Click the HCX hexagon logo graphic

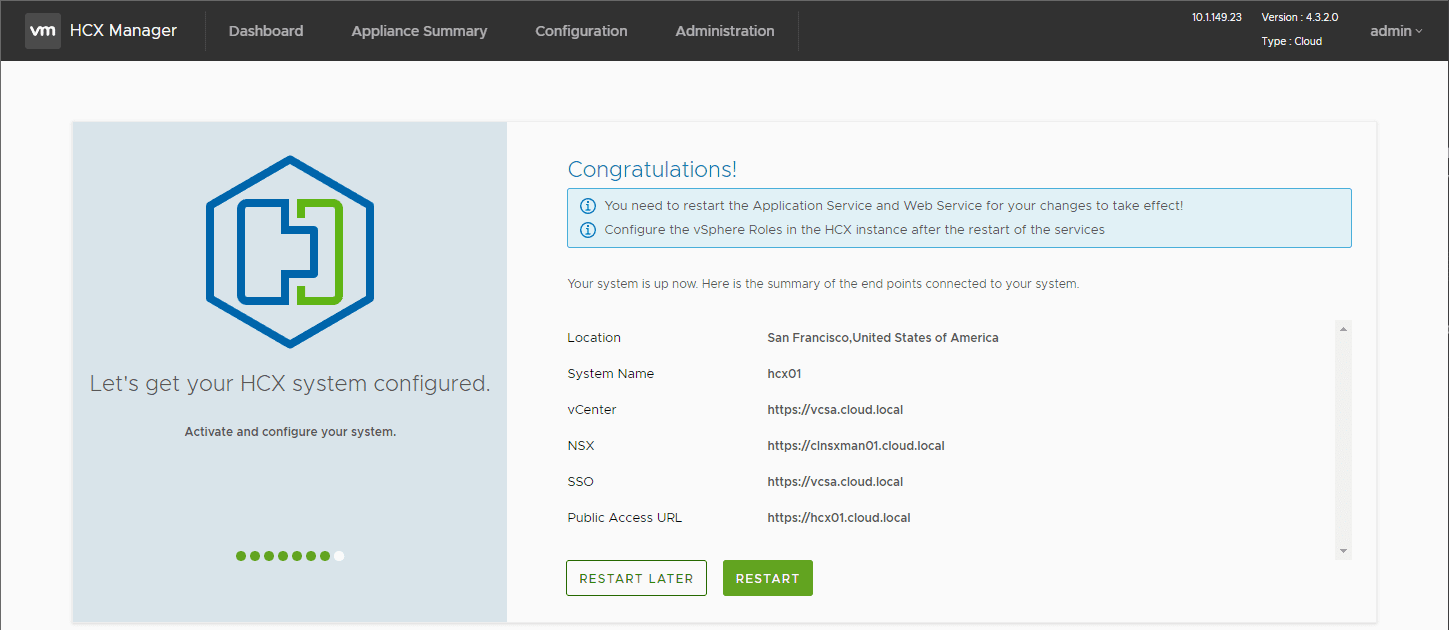(289, 250)
